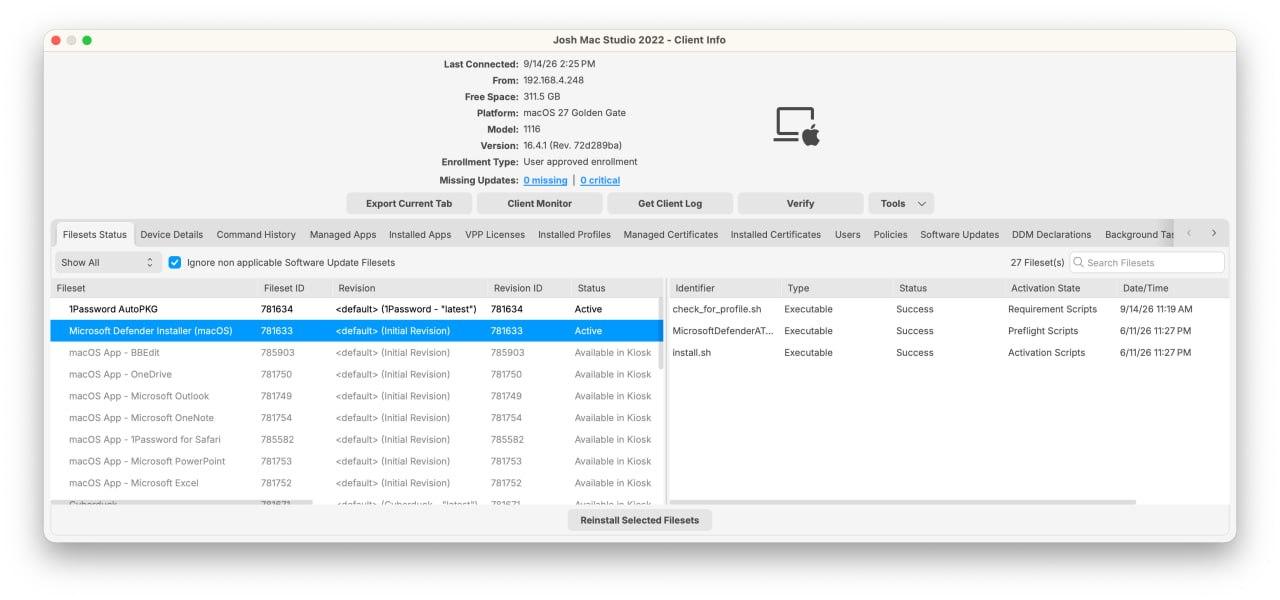Switch to the Managed Certificates tab

671,235
